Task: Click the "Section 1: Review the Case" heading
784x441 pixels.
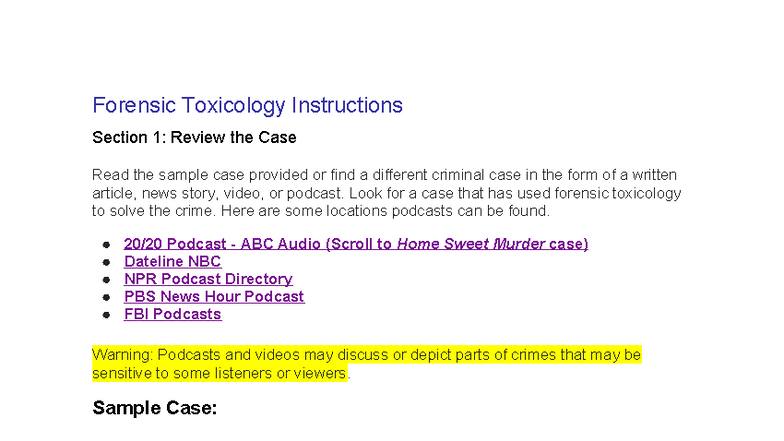Action: [194, 137]
